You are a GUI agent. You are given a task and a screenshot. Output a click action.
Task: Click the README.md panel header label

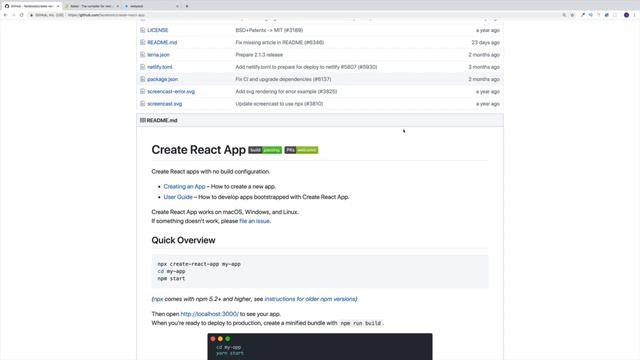click(x=162, y=120)
